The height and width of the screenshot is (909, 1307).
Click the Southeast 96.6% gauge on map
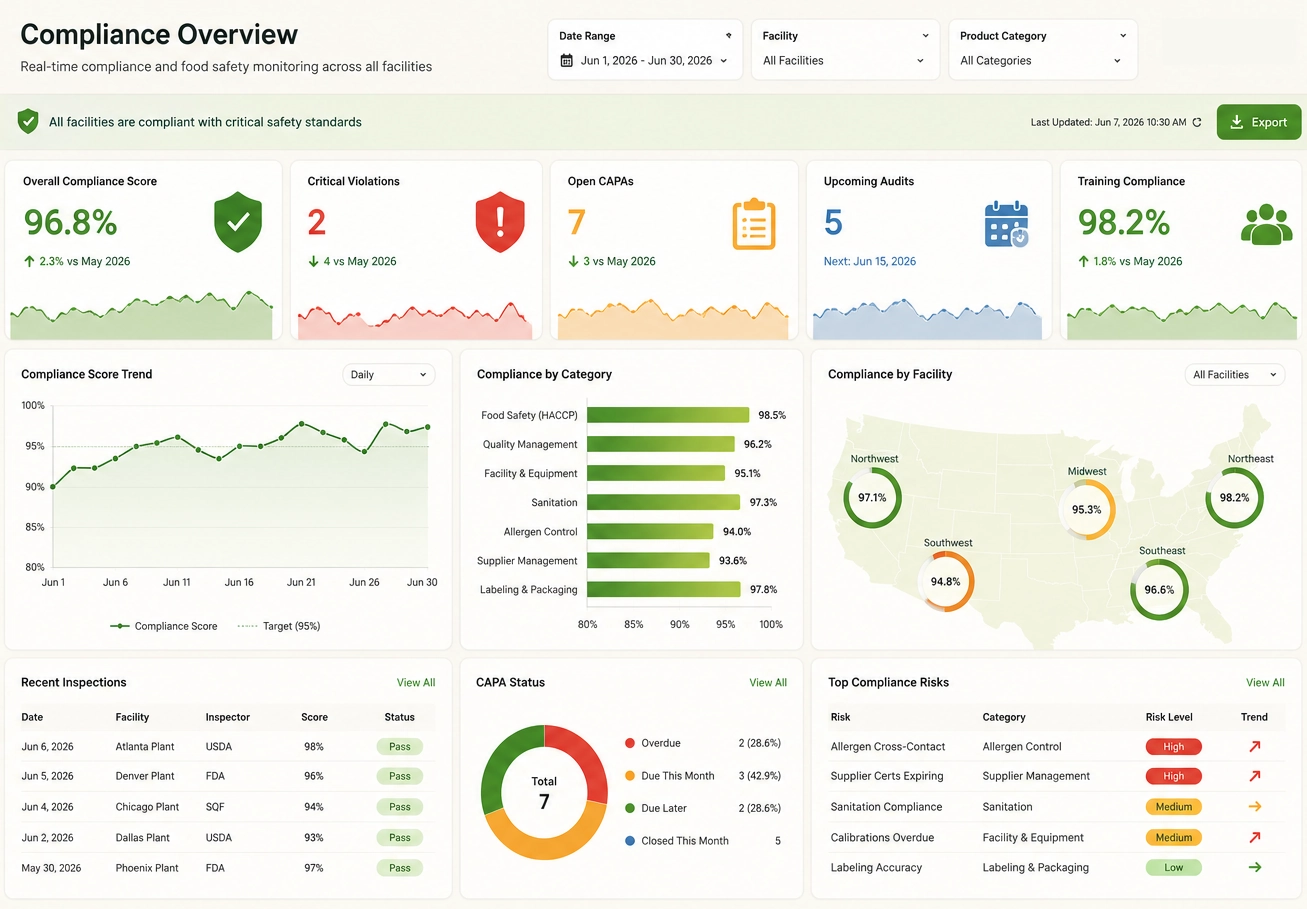click(1159, 589)
